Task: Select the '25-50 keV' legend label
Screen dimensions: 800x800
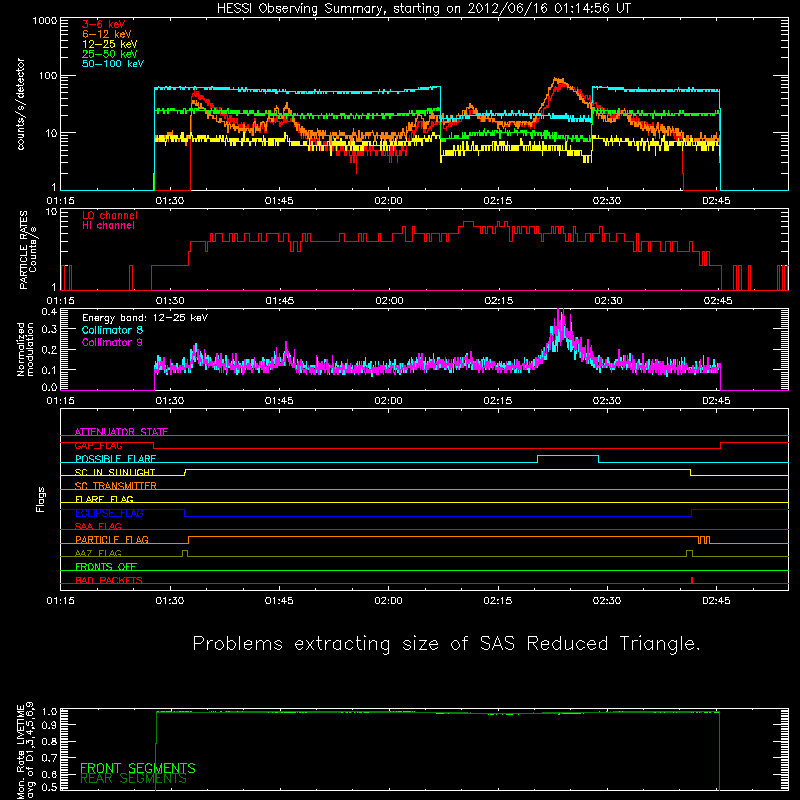Action: [x=110, y=54]
